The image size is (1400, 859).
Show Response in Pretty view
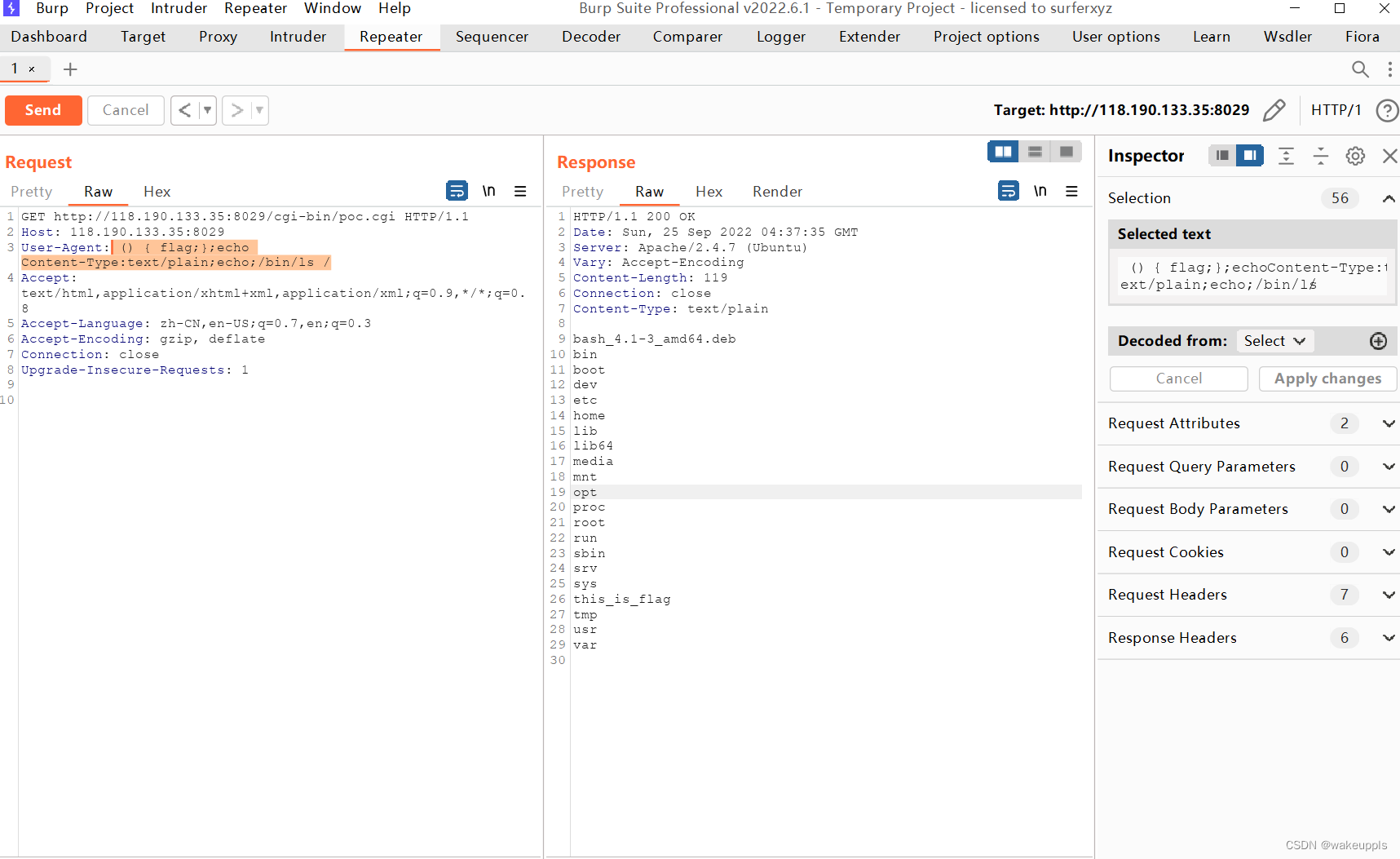[x=583, y=192]
